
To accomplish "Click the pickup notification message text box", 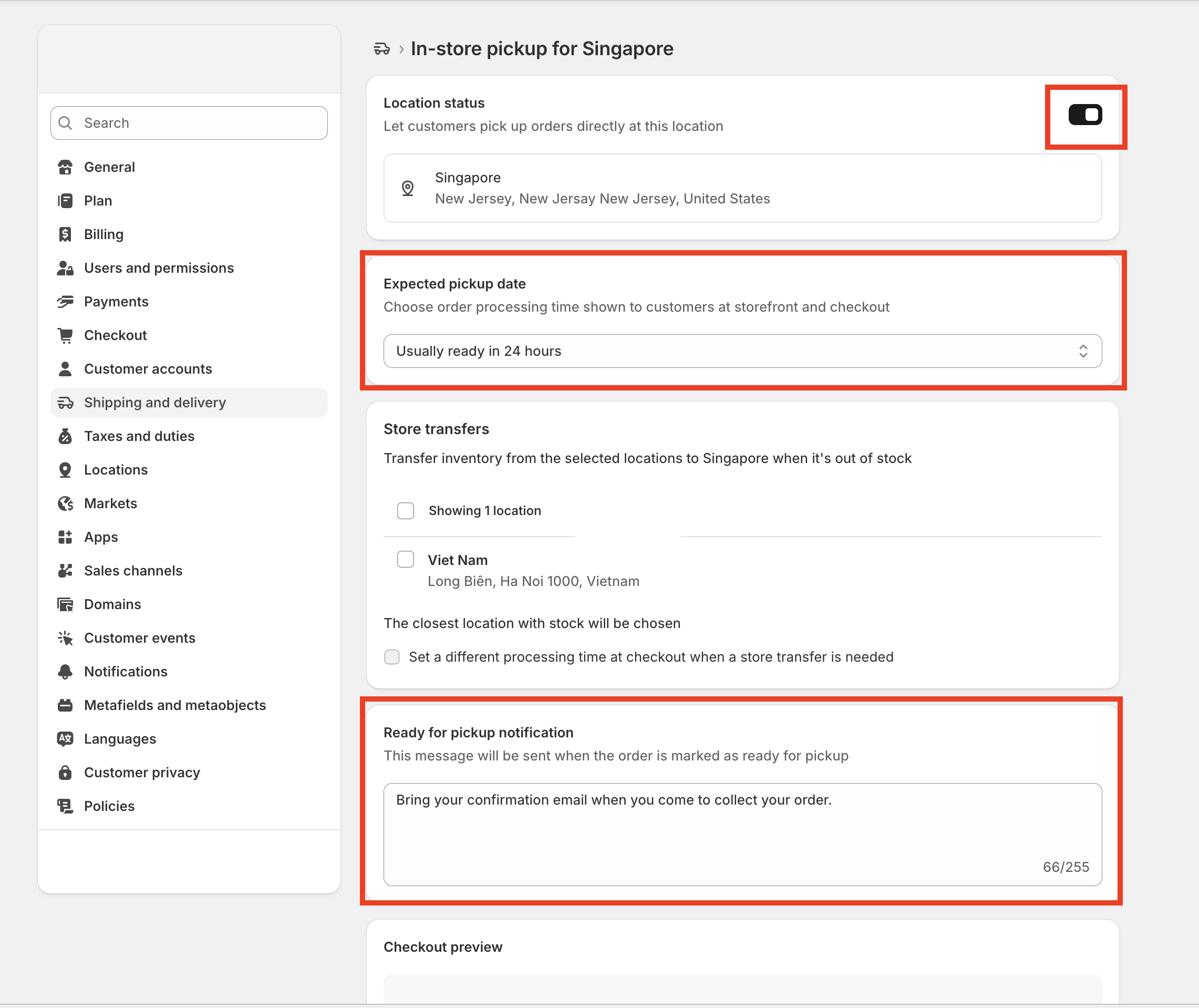I will point(741,834).
